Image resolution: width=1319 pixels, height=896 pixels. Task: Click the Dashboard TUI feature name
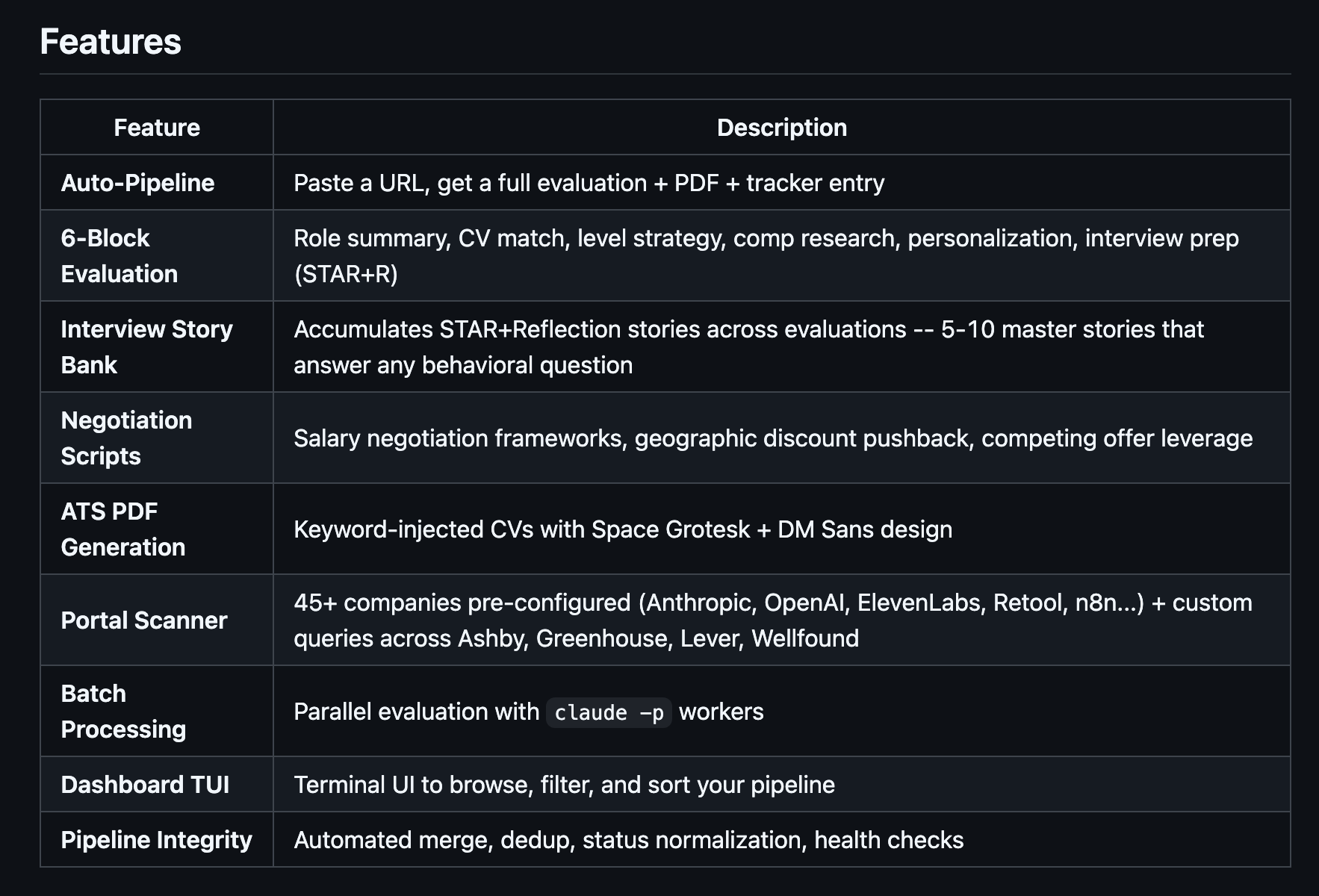coord(145,785)
